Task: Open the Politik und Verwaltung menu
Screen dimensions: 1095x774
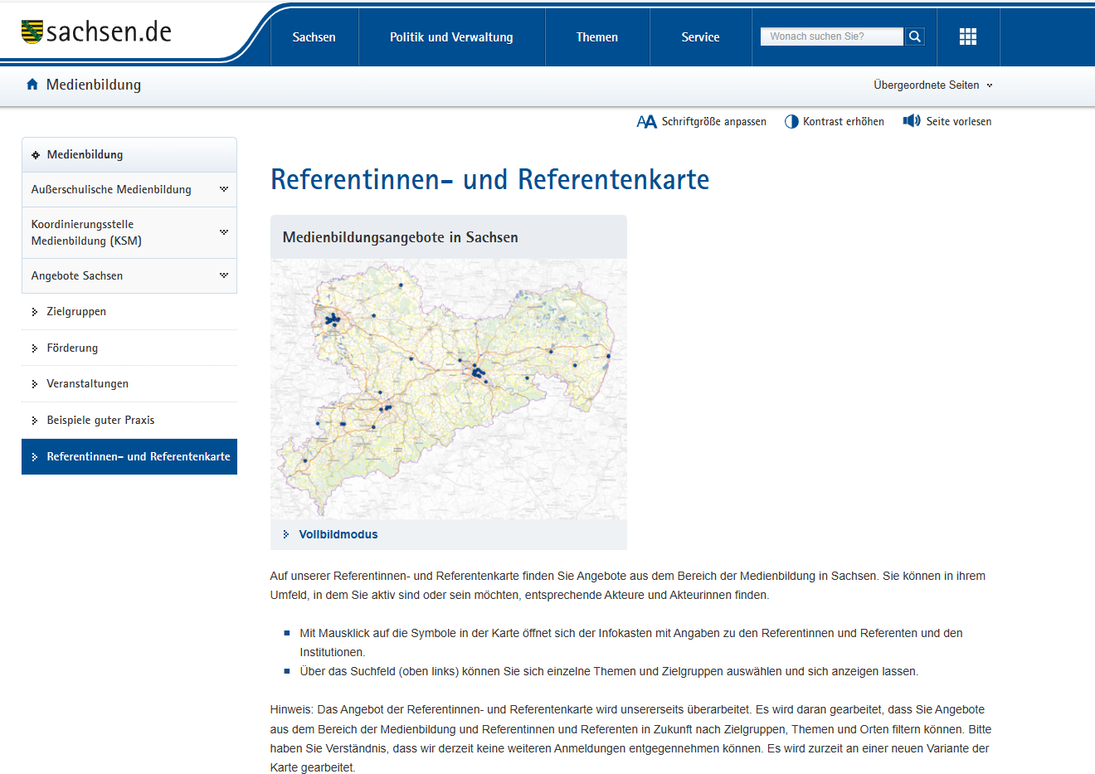Action: click(451, 36)
